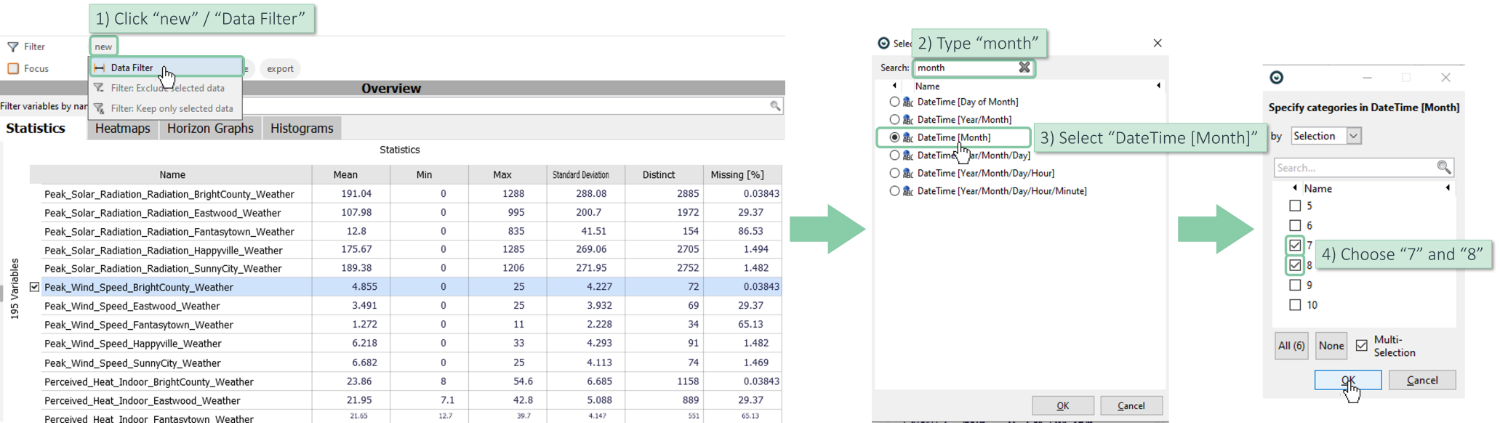Click the export button
This screenshot has height=423, width=1500.
click(280, 69)
